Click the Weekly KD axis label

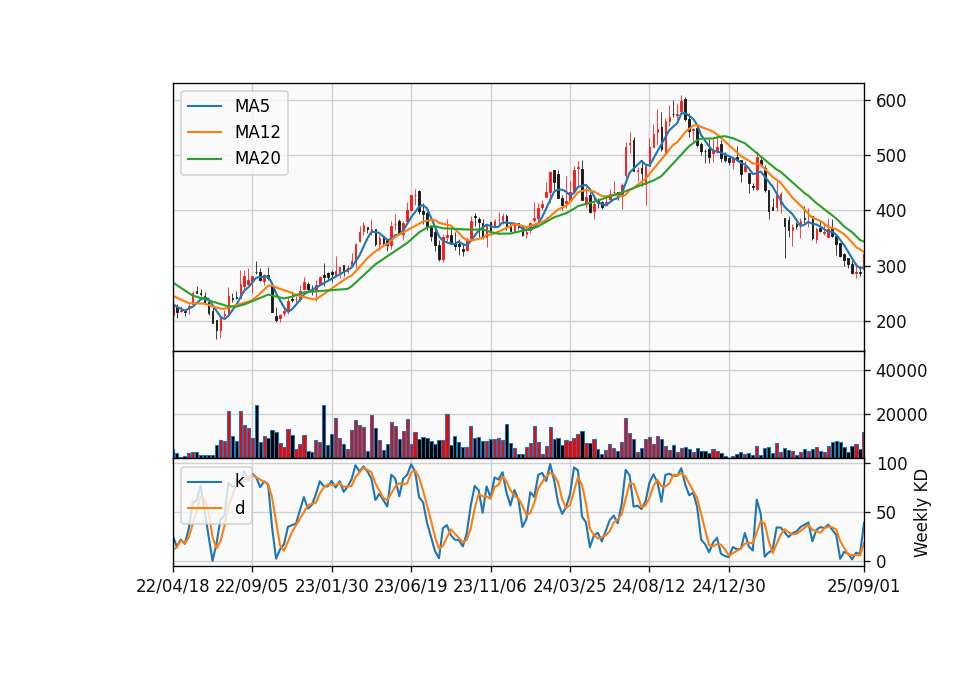[x=921, y=513]
